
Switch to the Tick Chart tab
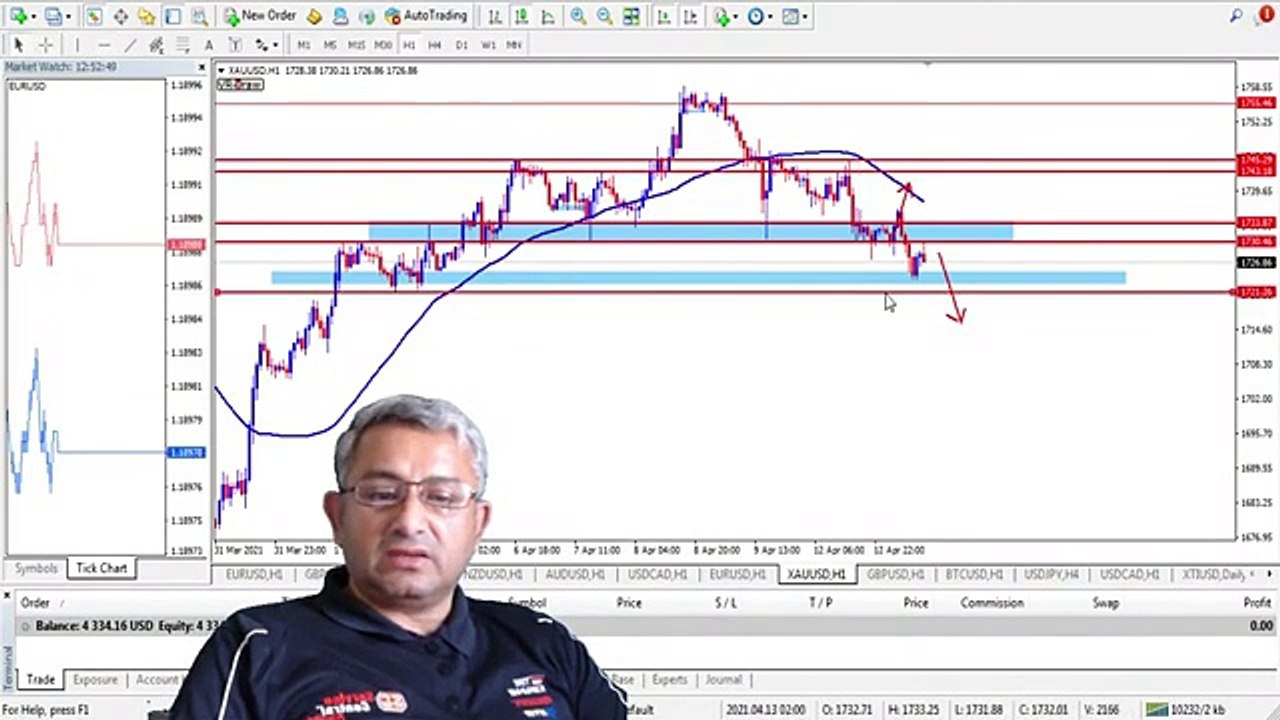(x=101, y=568)
